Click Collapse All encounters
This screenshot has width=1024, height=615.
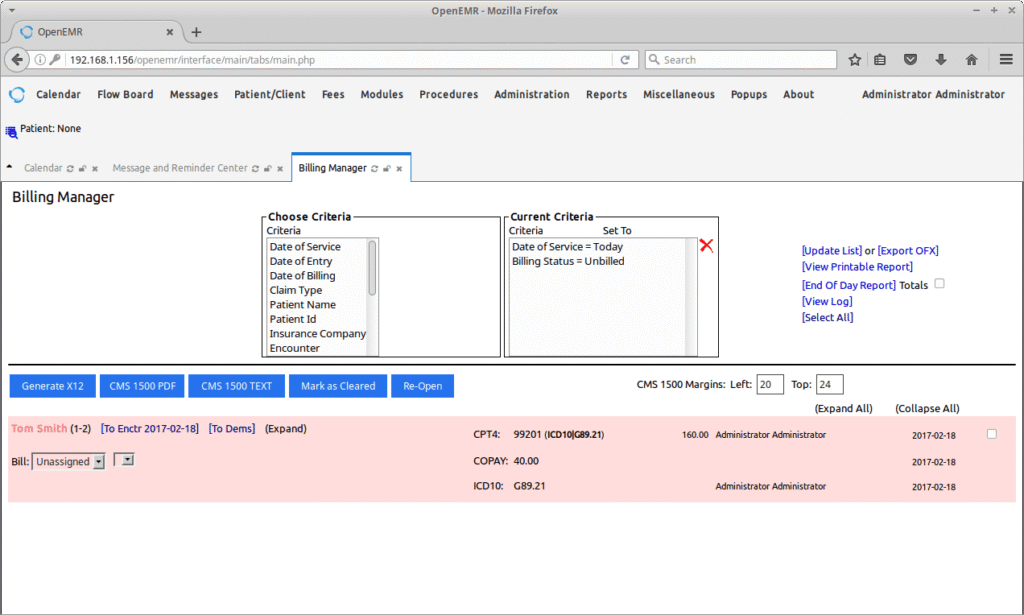927,408
